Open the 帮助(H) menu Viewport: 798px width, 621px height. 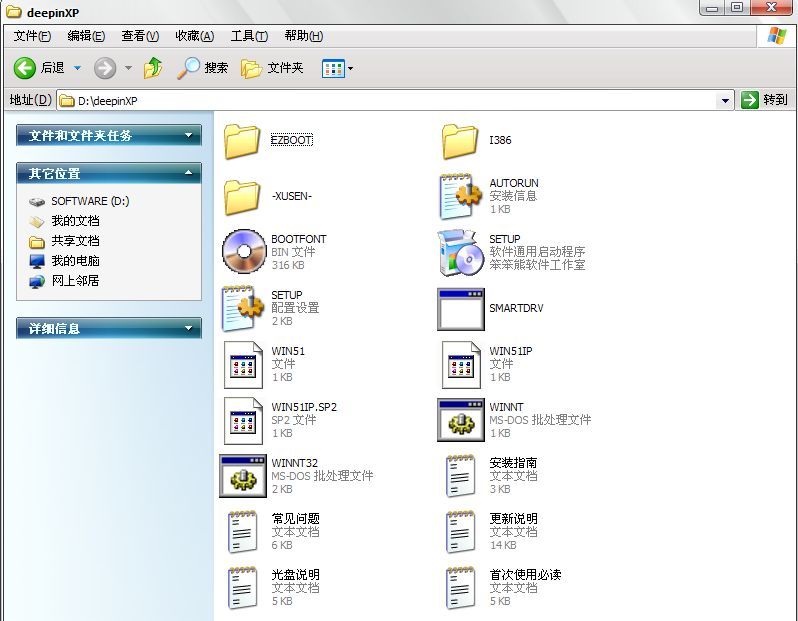303,36
